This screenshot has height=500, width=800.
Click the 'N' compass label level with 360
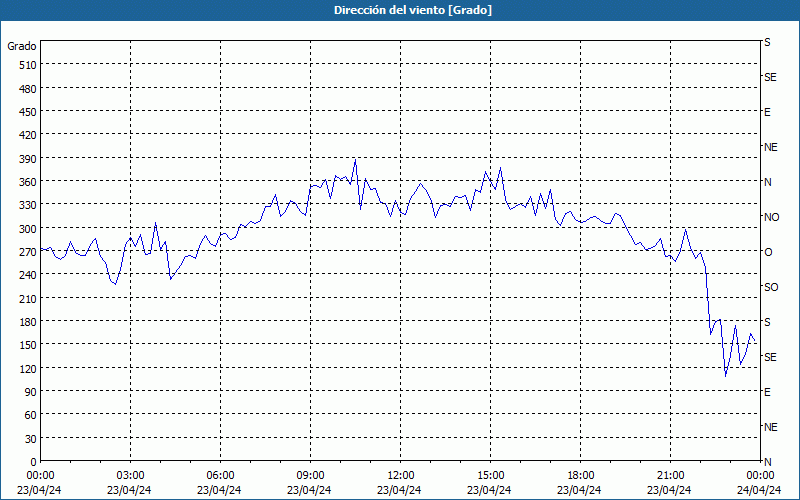click(768, 182)
